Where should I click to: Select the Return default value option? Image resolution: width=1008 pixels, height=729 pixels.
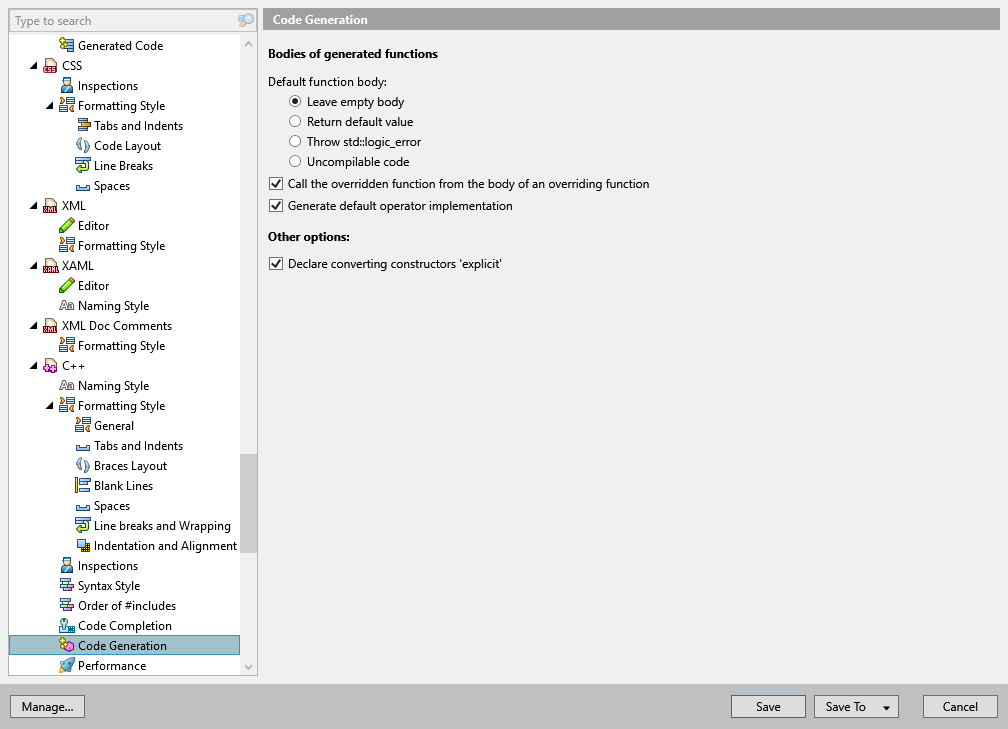[x=295, y=122]
